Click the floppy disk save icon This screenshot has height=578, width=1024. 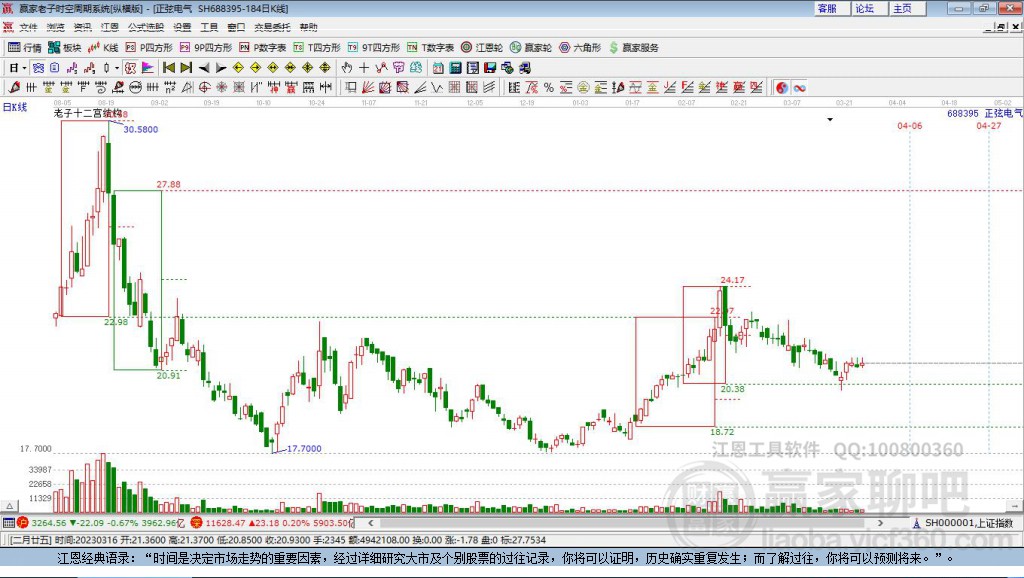coord(490,67)
